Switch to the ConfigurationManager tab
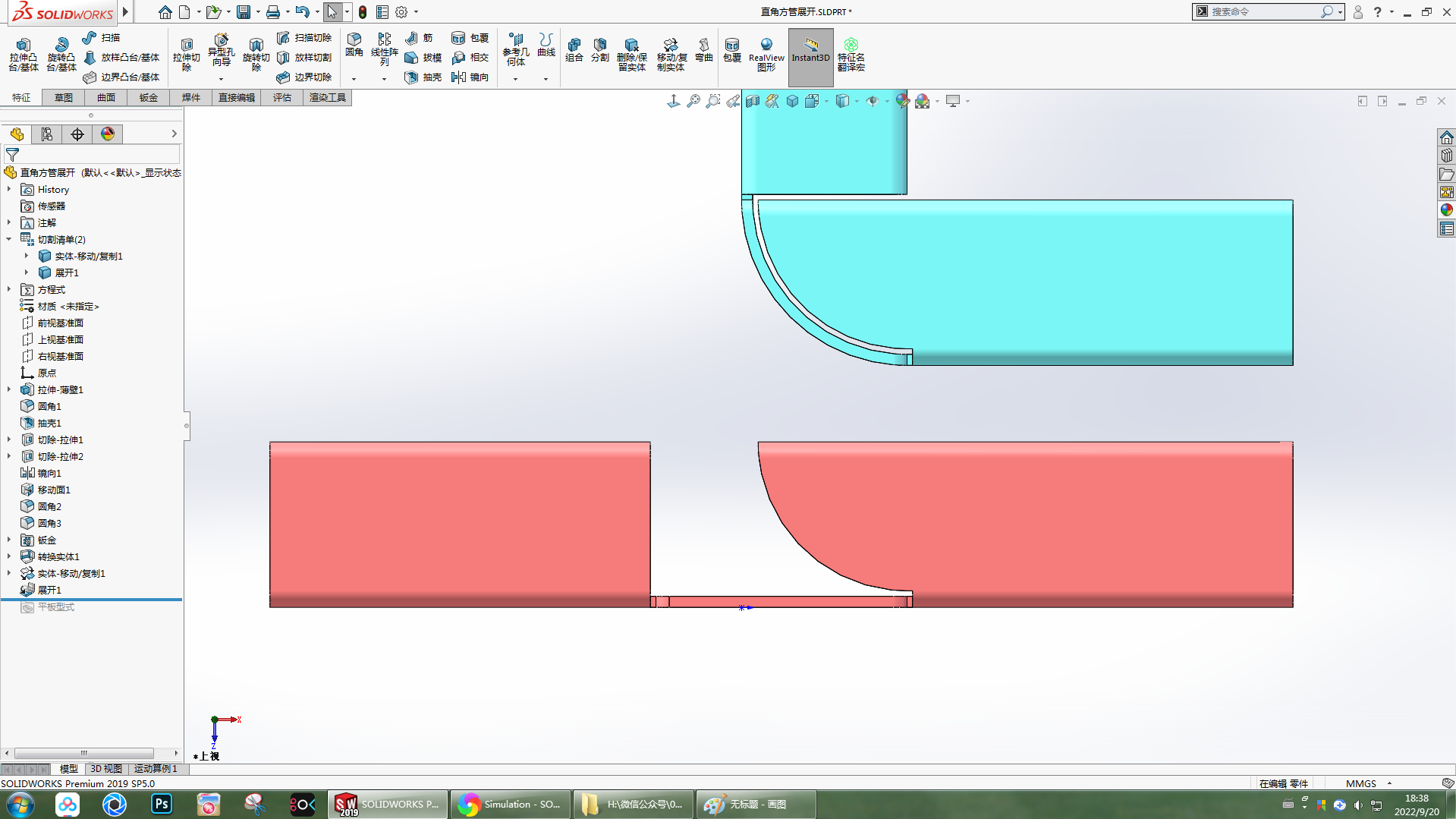 (x=47, y=134)
